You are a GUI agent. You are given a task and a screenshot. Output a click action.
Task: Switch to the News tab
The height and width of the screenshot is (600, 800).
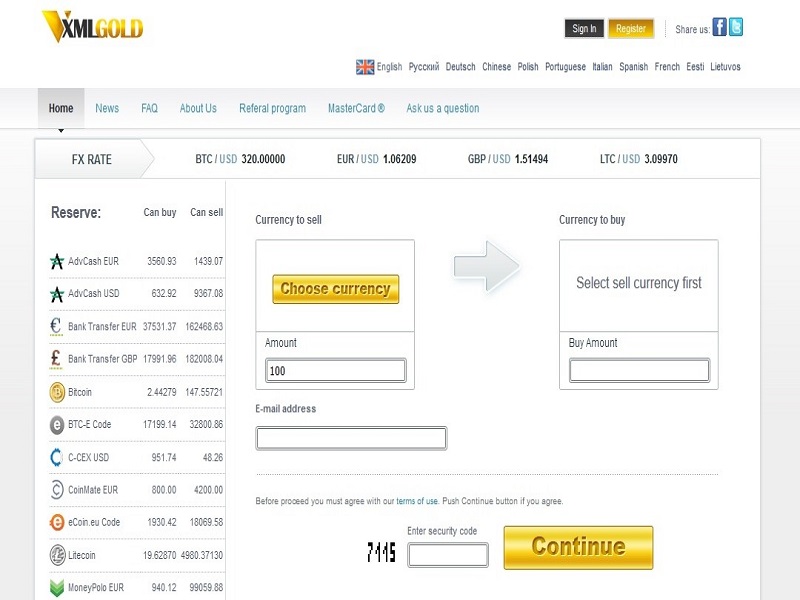[x=107, y=107]
